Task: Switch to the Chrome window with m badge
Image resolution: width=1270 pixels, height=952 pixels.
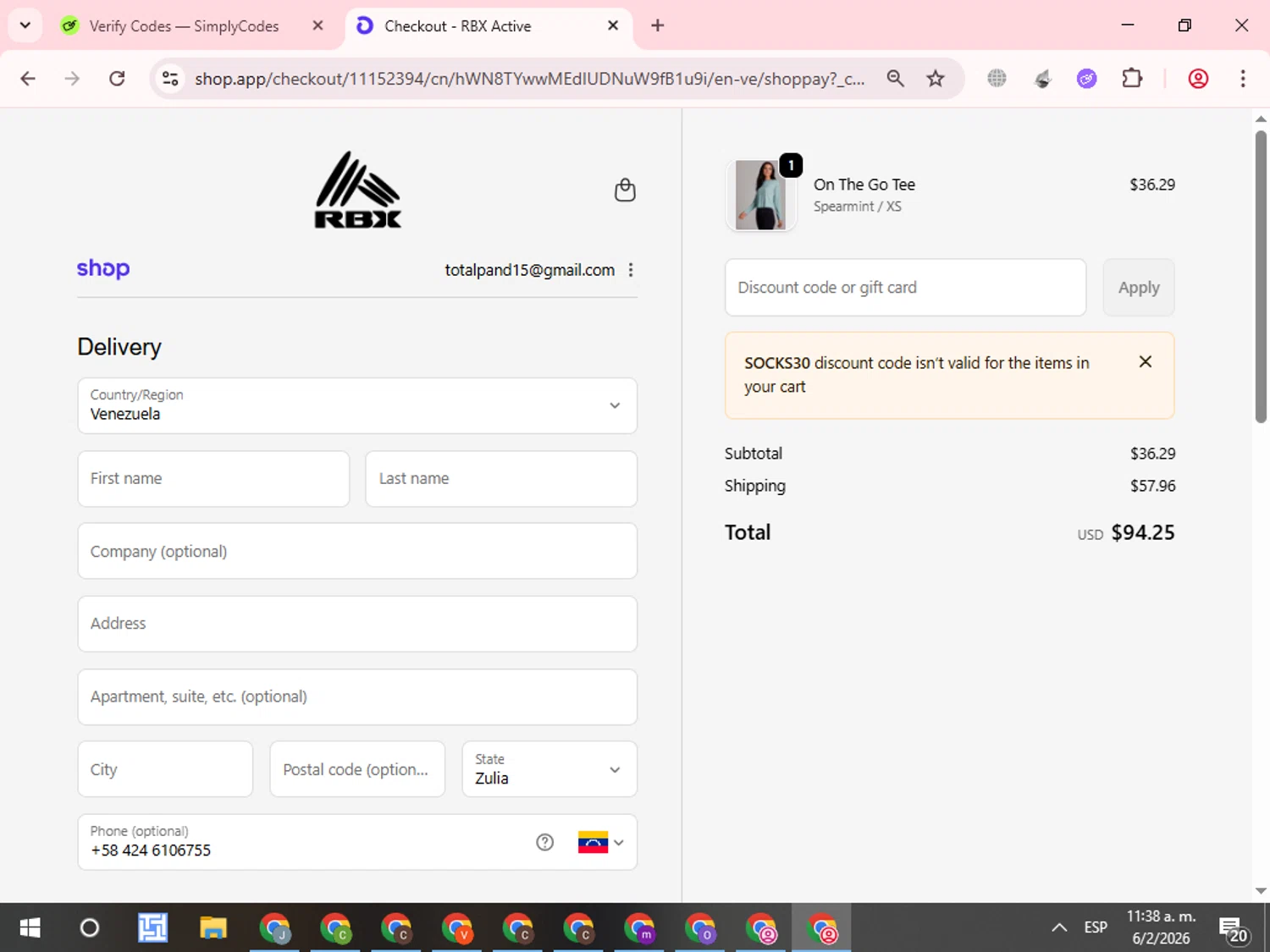Action: point(639,927)
